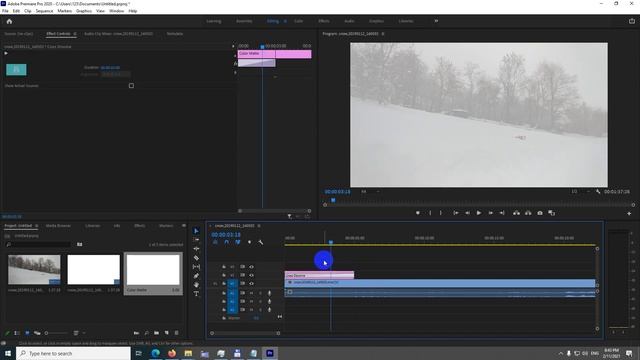Open Program monitor playback resolution dropdown
The width and height of the screenshot is (640, 360).
pos(580,191)
